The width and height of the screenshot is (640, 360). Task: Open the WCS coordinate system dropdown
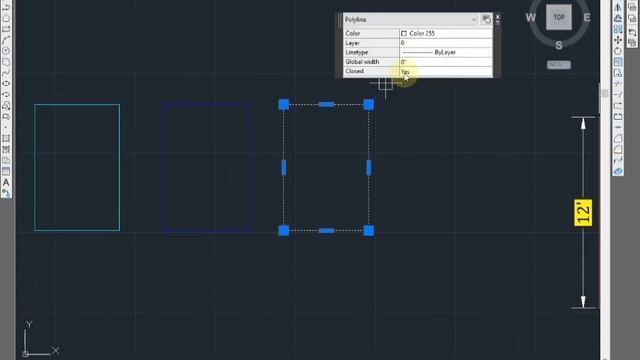tap(559, 64)
